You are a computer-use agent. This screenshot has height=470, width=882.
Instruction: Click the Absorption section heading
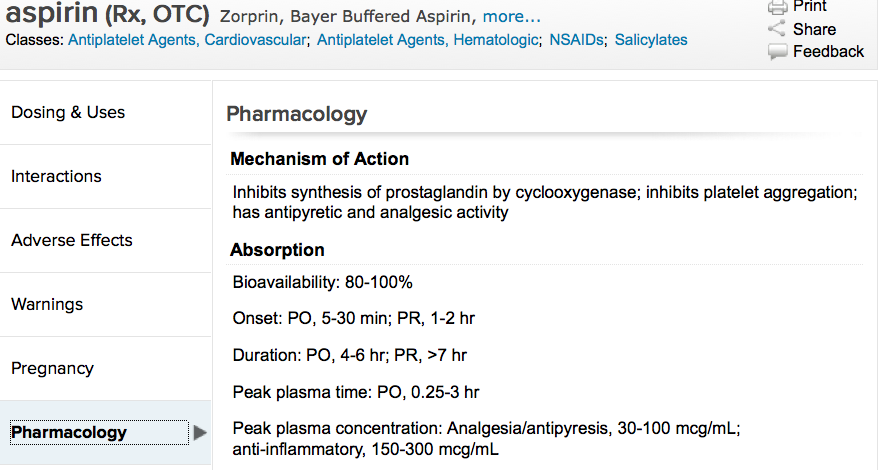[x=277, y=250]
